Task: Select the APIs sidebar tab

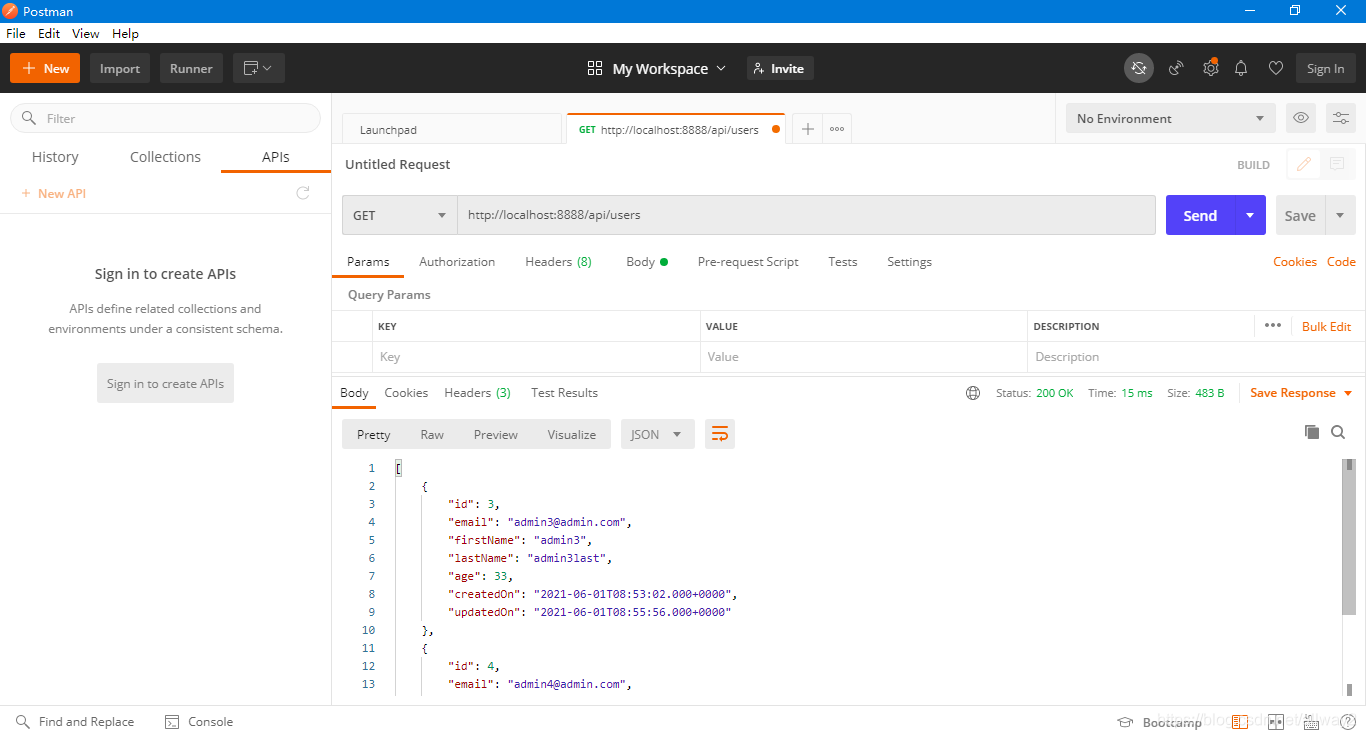Action: coord(276,157)
